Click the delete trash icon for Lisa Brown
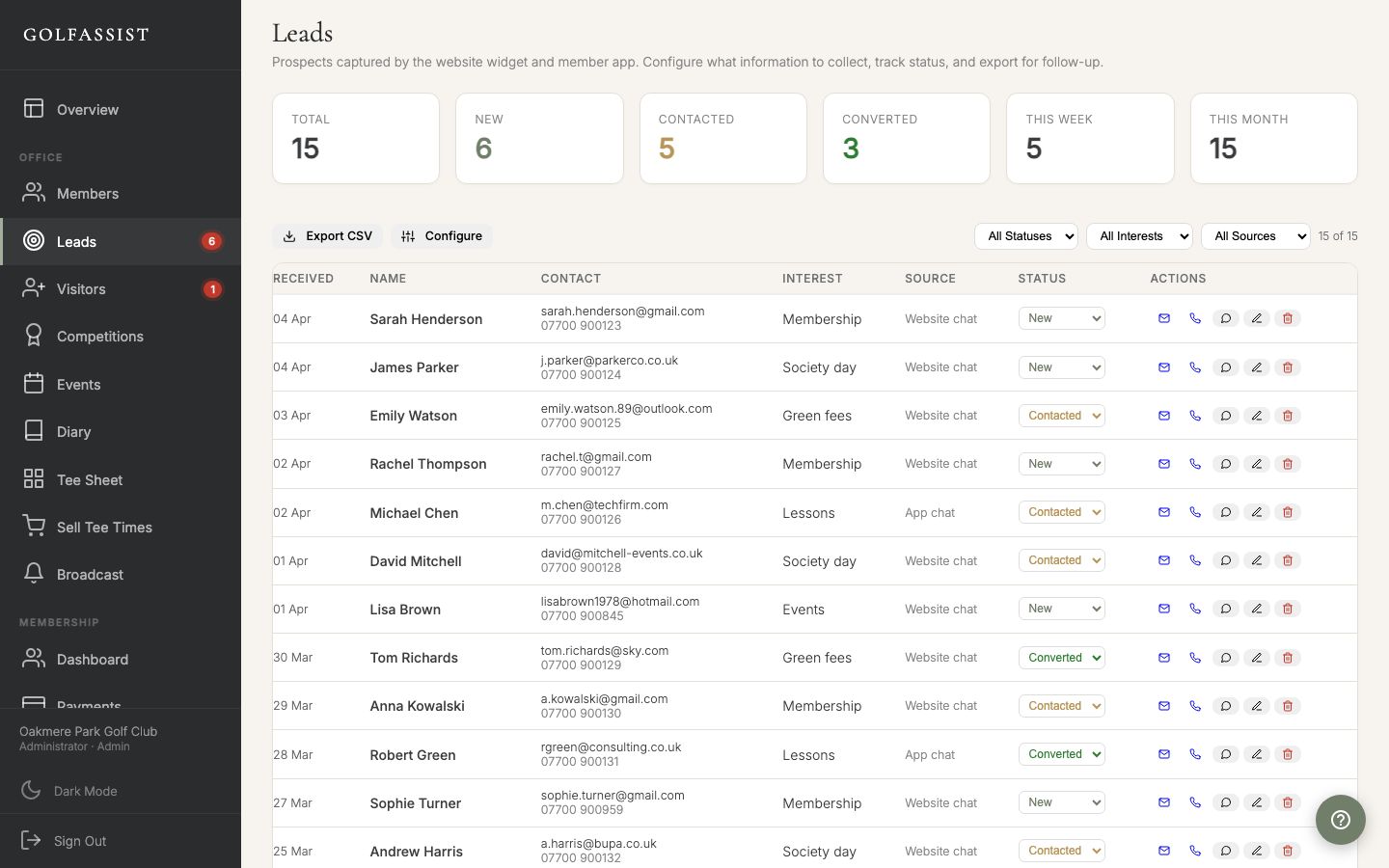Image resolution: width=1389 pixels, height=868 pixels. 1288,609
